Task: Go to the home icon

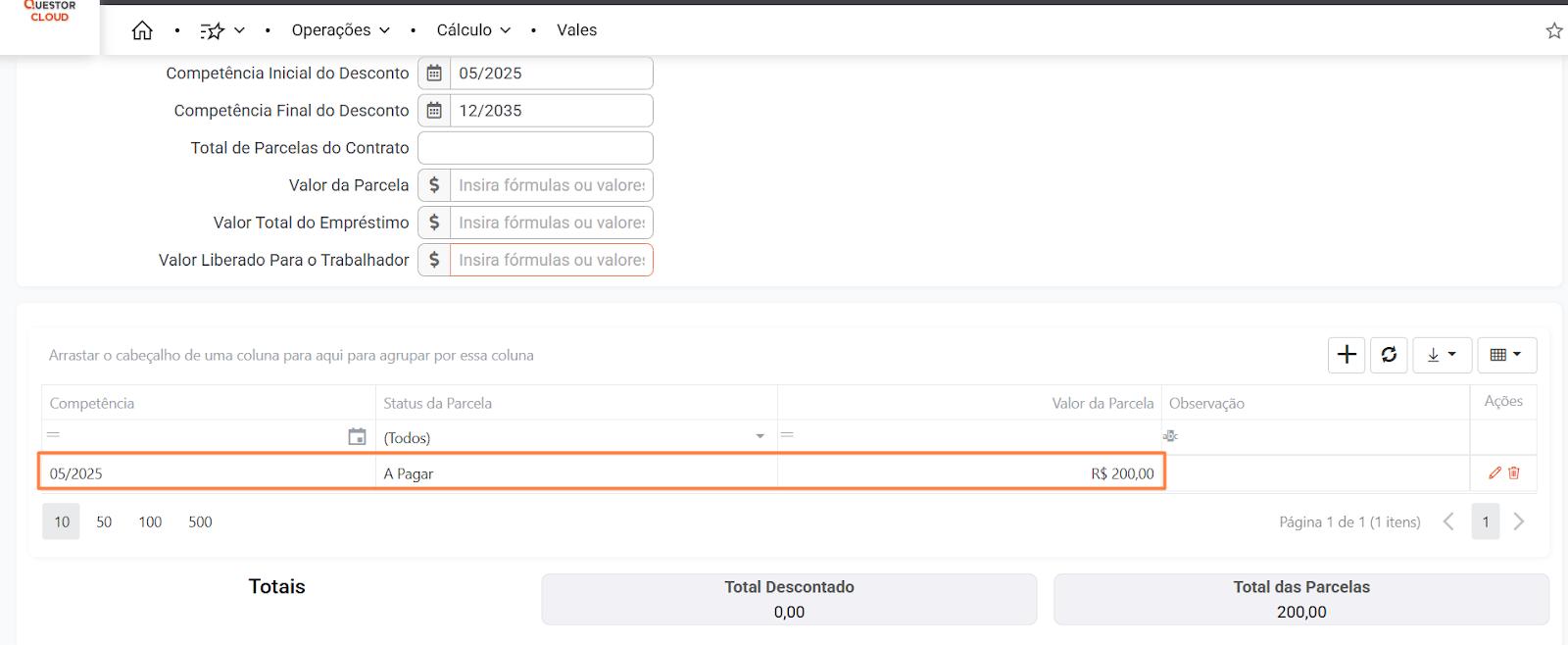Action: pyautogui.click(x=142, y=30)
